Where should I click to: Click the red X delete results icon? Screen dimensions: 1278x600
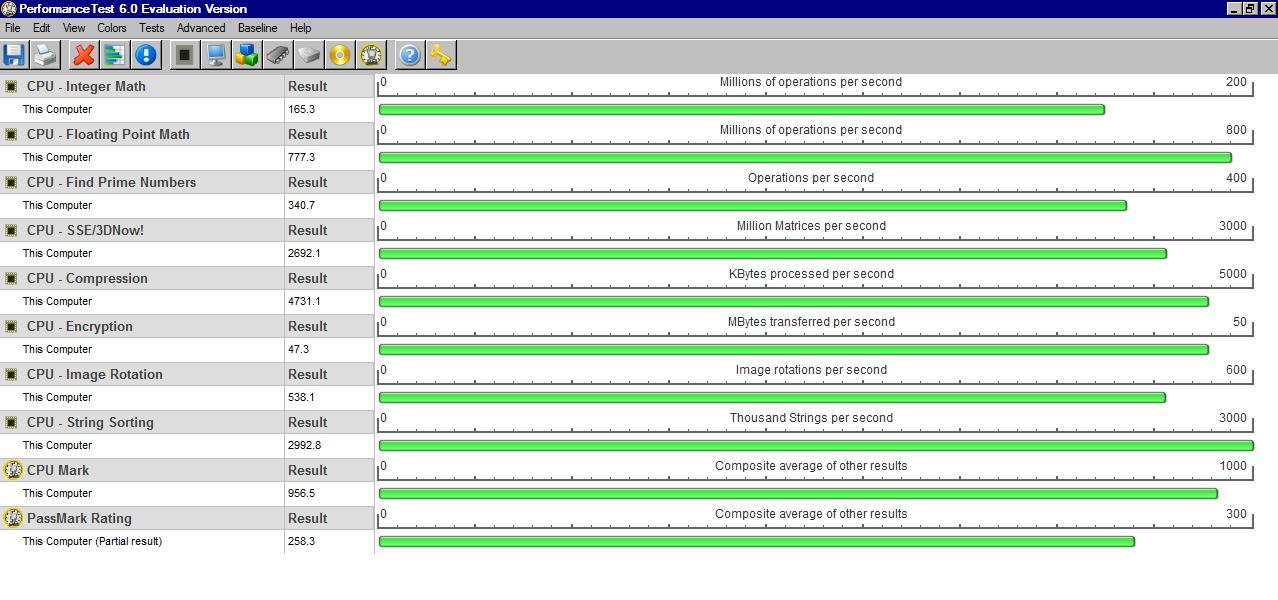pyautogui.click(x=84, y=55)
